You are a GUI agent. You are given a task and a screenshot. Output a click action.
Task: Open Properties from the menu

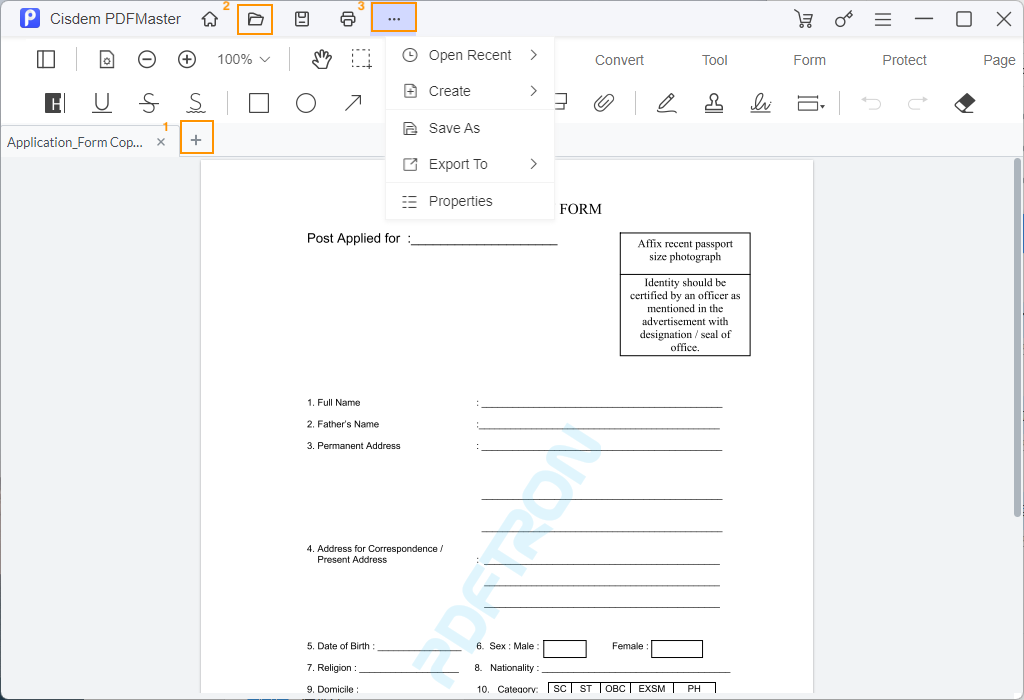point(460,201)
